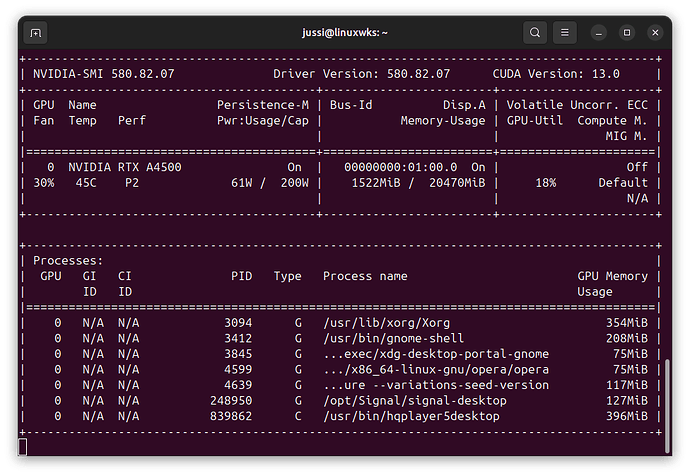Click the hqplayer5desktop memory usage 396MiB
The image size is (690, 475).
(627, 416)
